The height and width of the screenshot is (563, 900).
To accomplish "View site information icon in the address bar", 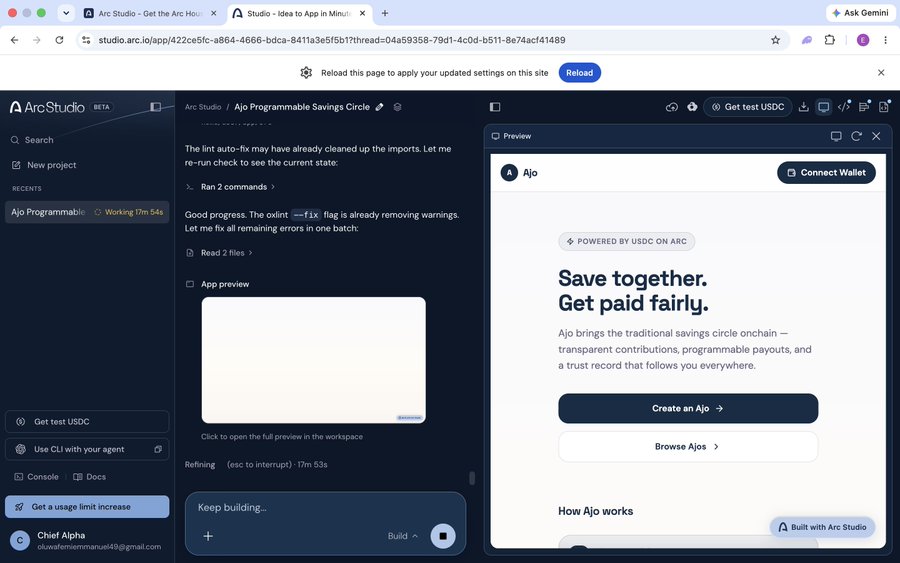I will tap(86, 40).
